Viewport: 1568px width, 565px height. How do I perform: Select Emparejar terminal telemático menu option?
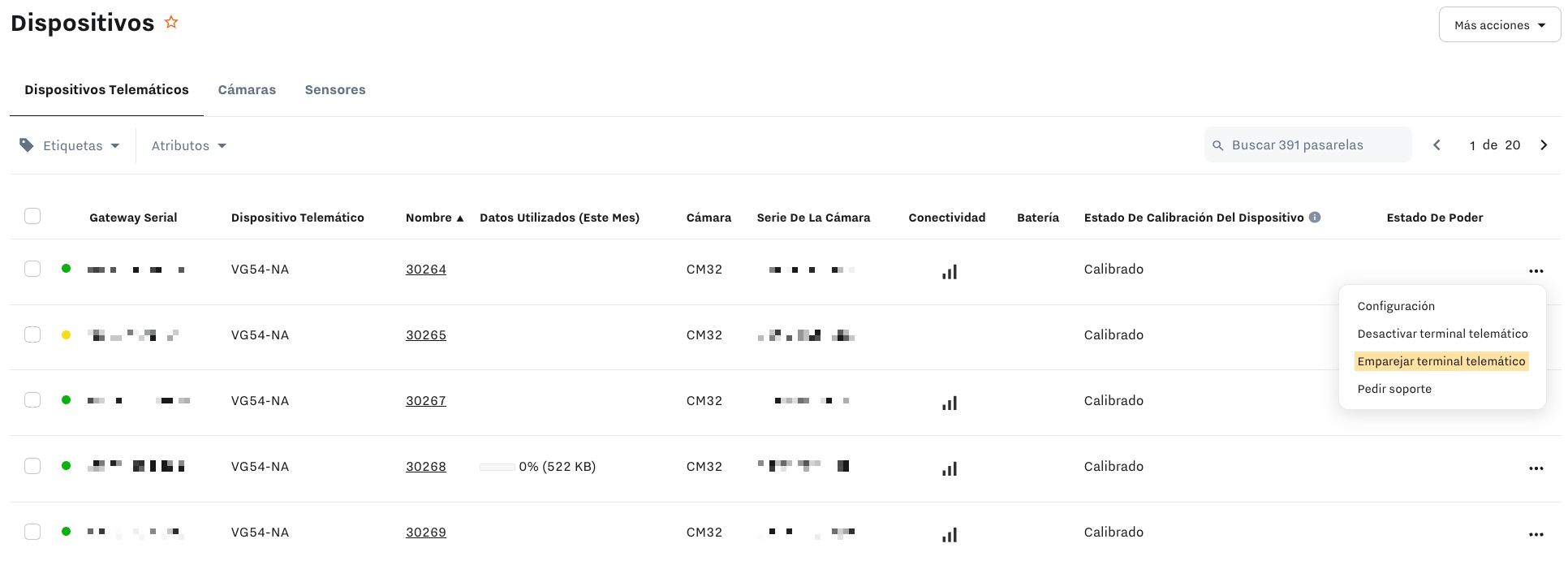[1441, 361]
